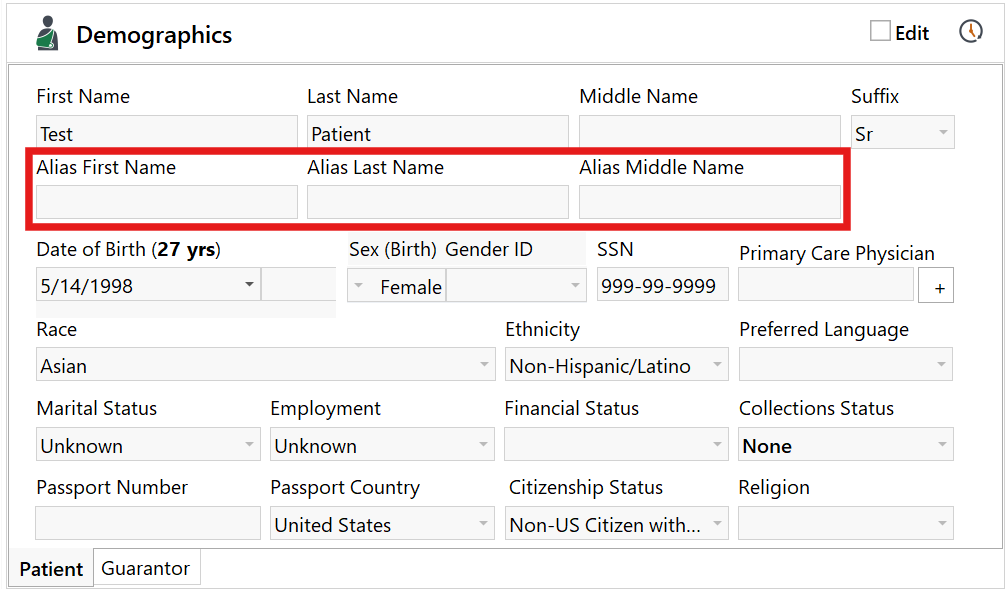Expand the Ethnicity dropdown

coord(718,365)
